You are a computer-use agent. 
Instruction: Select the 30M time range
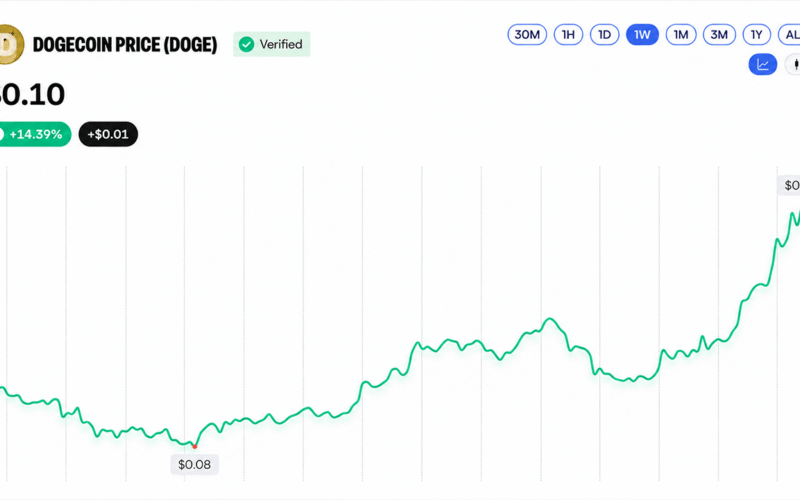[527, 35]
